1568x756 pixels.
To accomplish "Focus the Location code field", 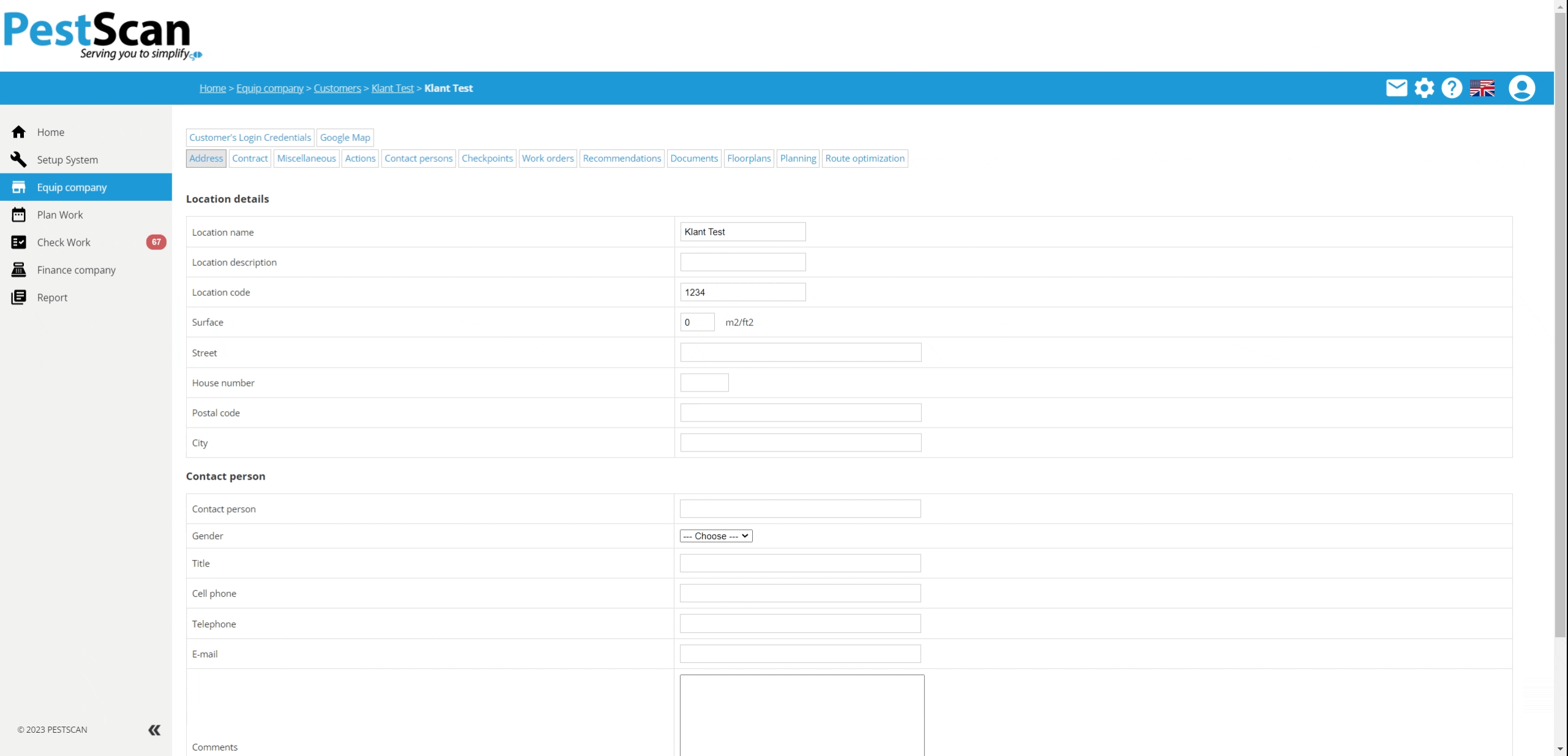I will tap(742, 292).
